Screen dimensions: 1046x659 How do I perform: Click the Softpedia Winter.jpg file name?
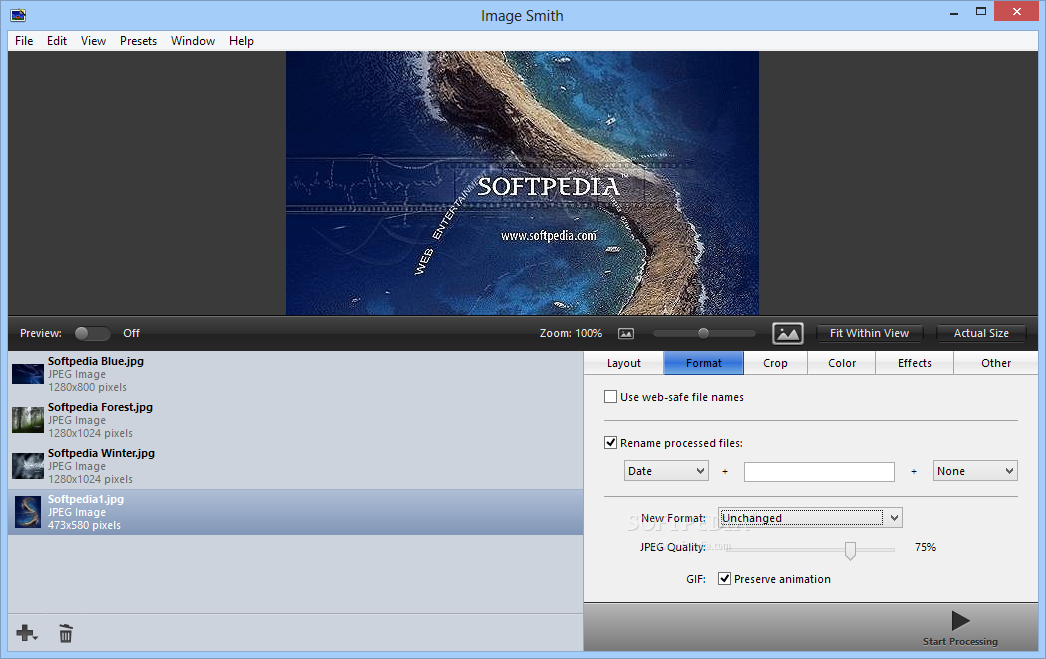(x=101, y=453)
